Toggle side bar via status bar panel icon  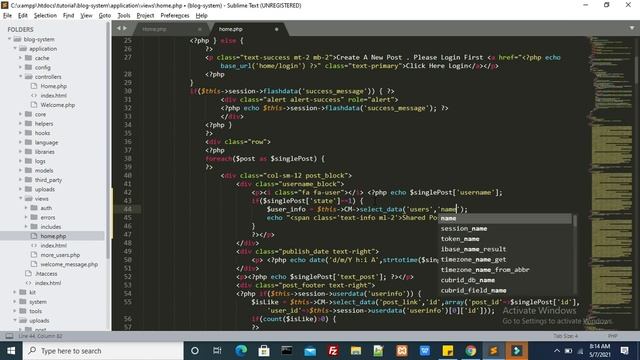point(9,336)
